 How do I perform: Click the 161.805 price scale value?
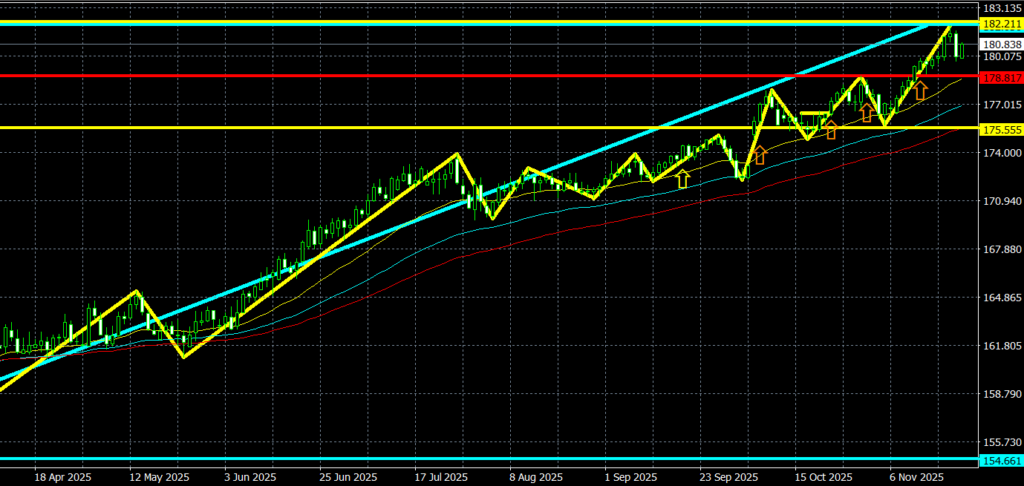pyautogui.click(x=1001, y=346)
